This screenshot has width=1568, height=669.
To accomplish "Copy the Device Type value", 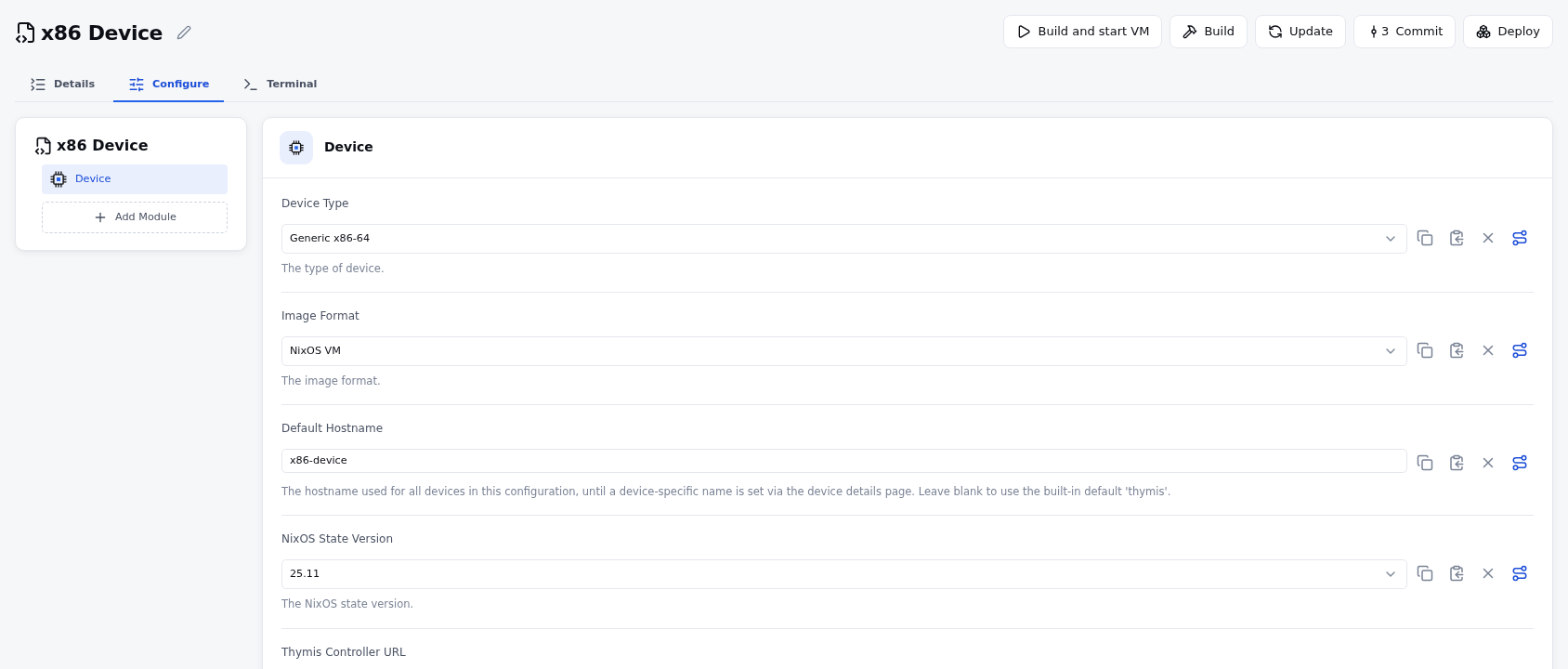I will pyautogui.click(x=1425, y=238).
